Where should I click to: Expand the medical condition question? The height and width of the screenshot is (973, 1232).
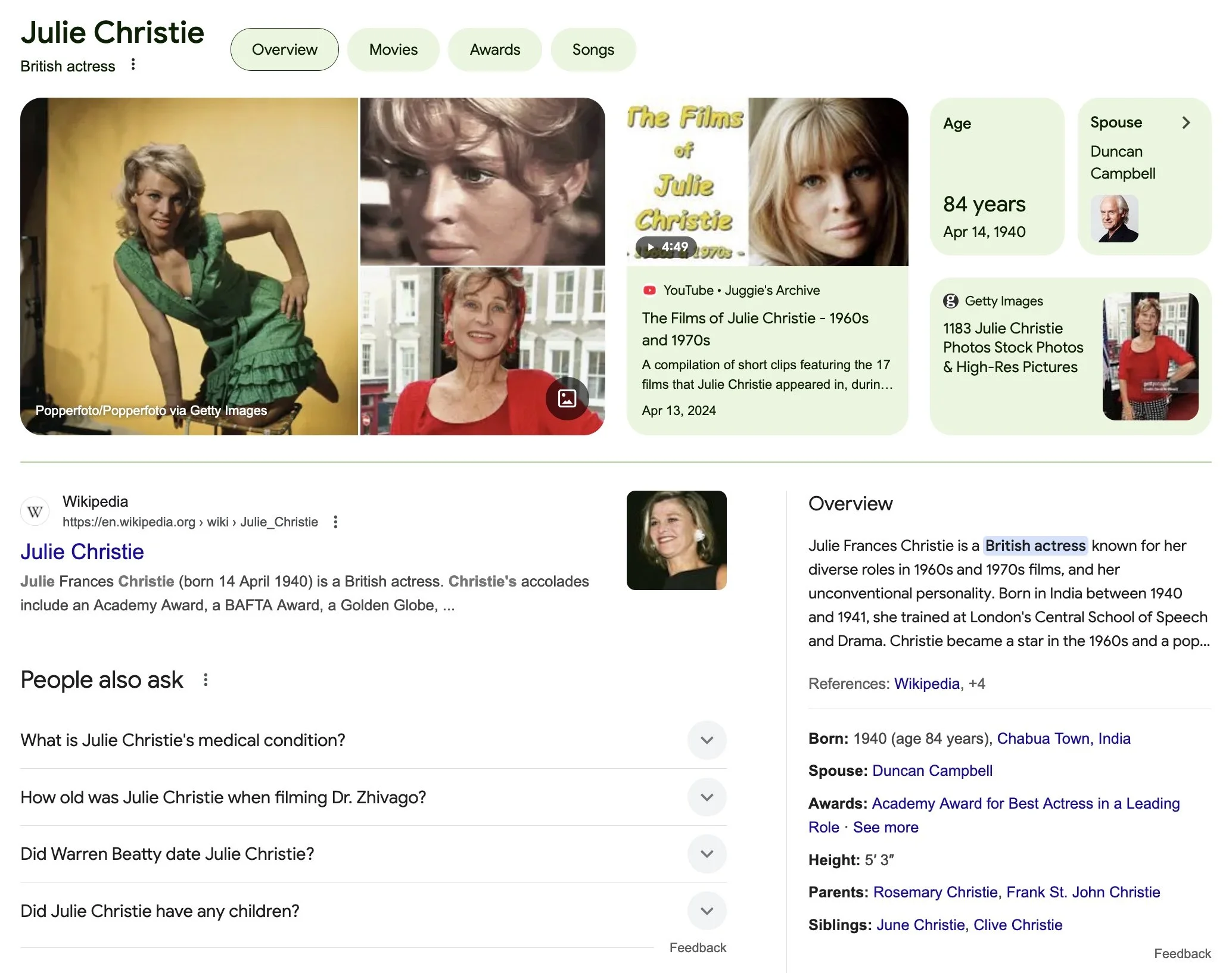click(707, 740)
